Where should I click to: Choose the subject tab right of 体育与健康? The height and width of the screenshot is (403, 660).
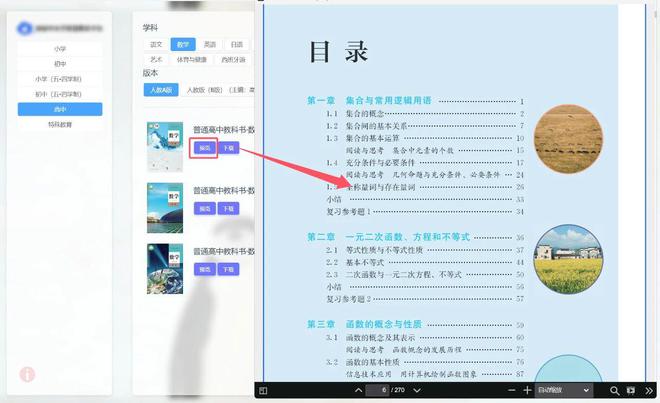[x=233, y=59]
